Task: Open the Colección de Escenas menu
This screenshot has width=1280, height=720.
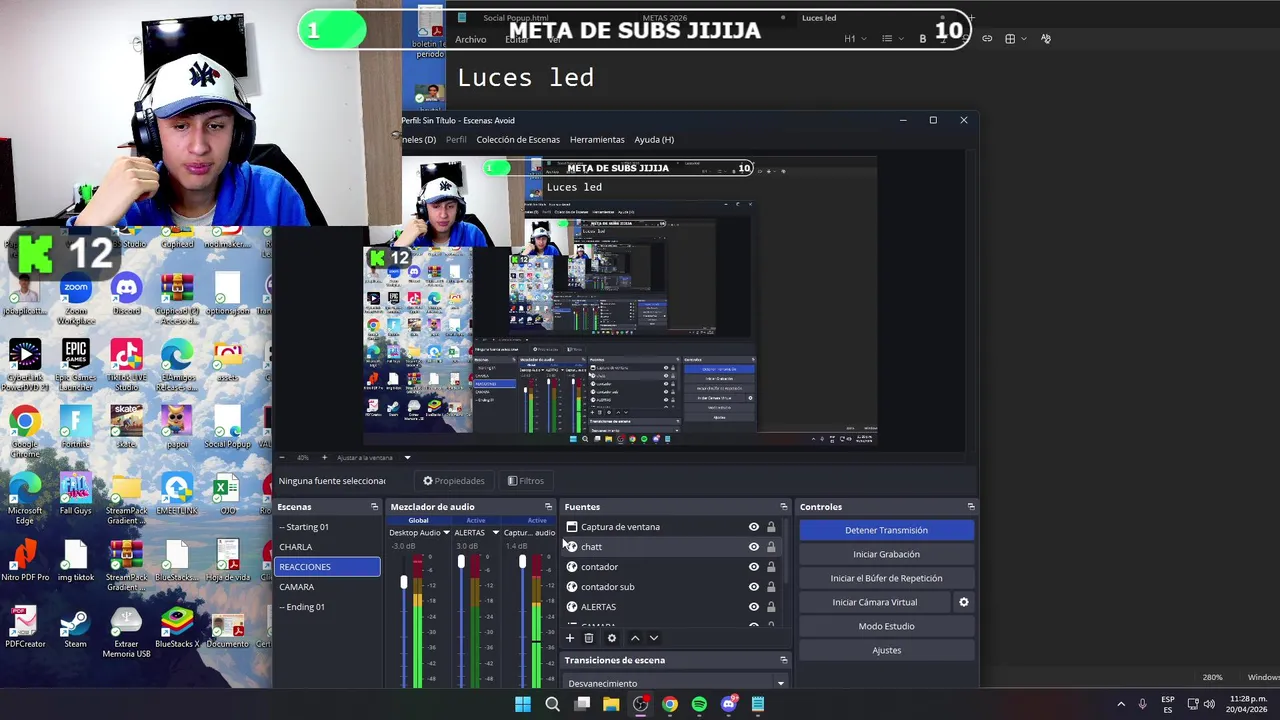Action: pos(518,140)
